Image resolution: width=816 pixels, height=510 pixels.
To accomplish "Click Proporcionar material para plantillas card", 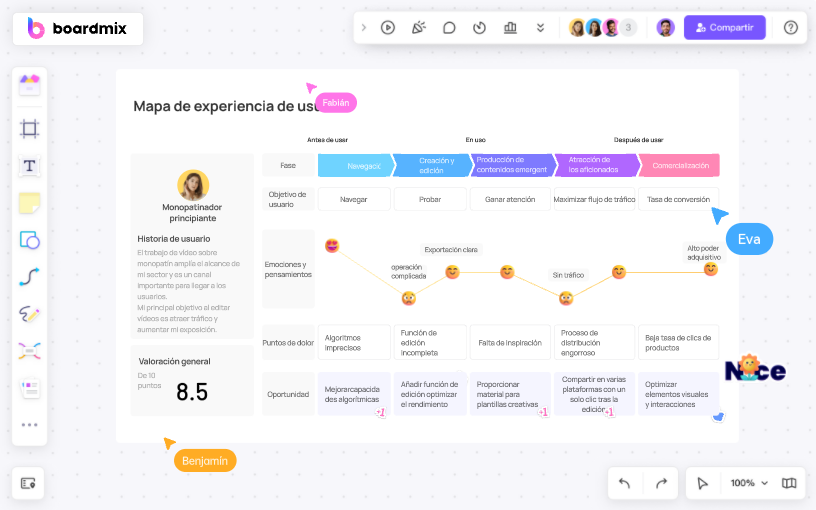I will click(510, 394).
